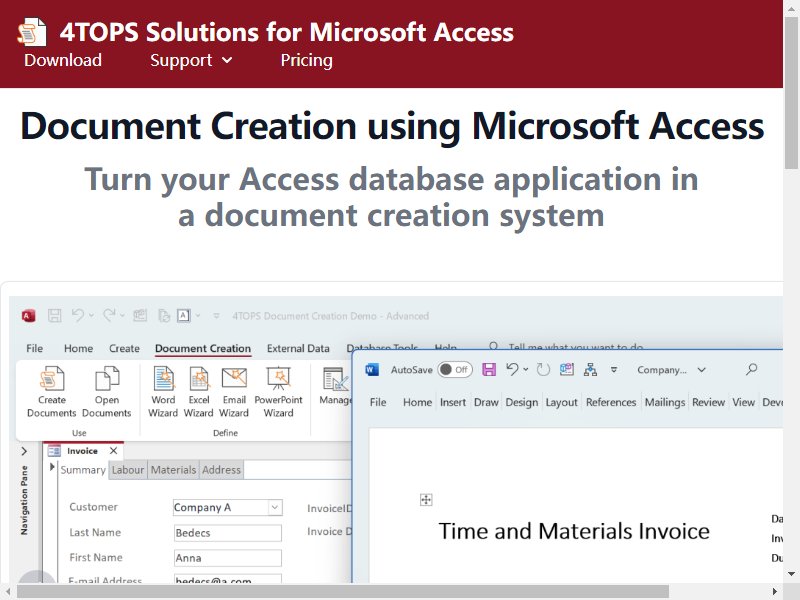The image size is (800, 600).
Task: Switch to the Labour form tab
Action: pyautogui.click(x=128, y=470)
